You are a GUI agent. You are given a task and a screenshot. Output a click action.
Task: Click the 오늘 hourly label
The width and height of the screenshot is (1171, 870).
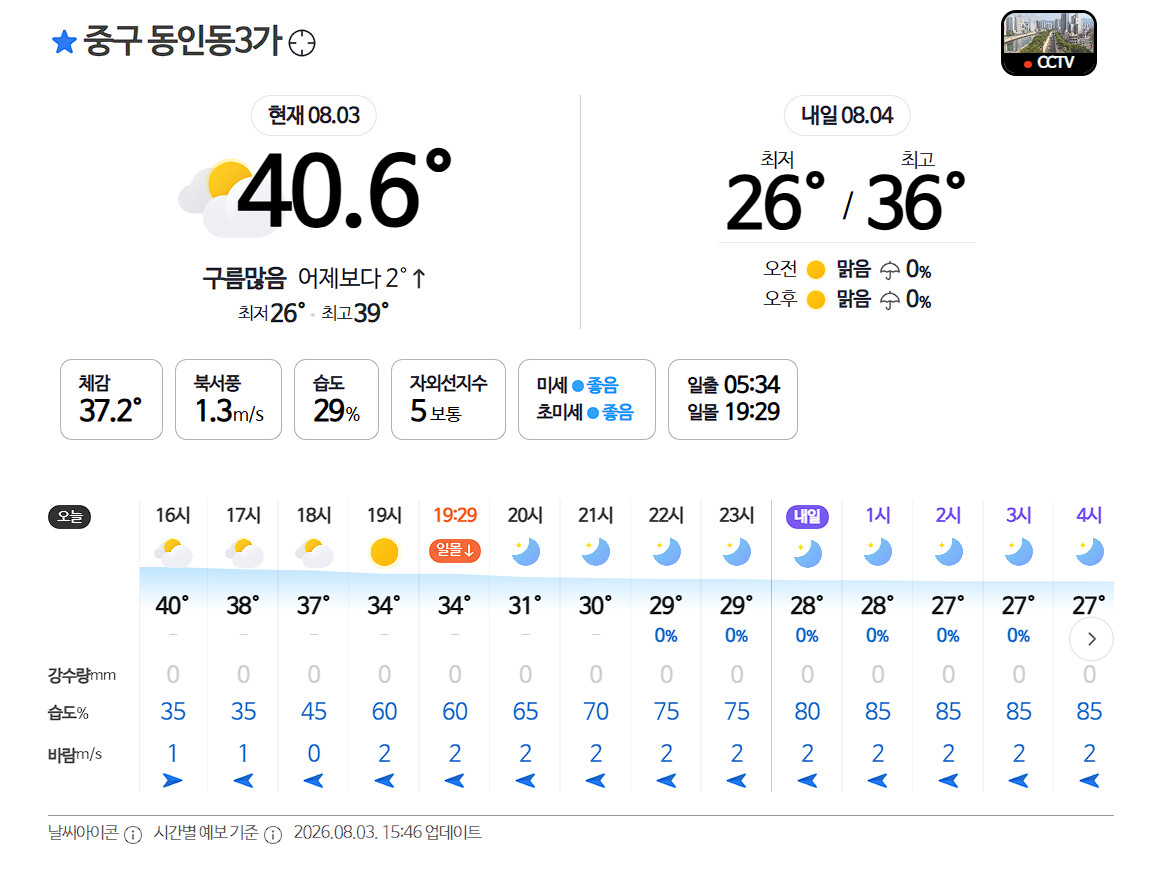coord(69,517)
